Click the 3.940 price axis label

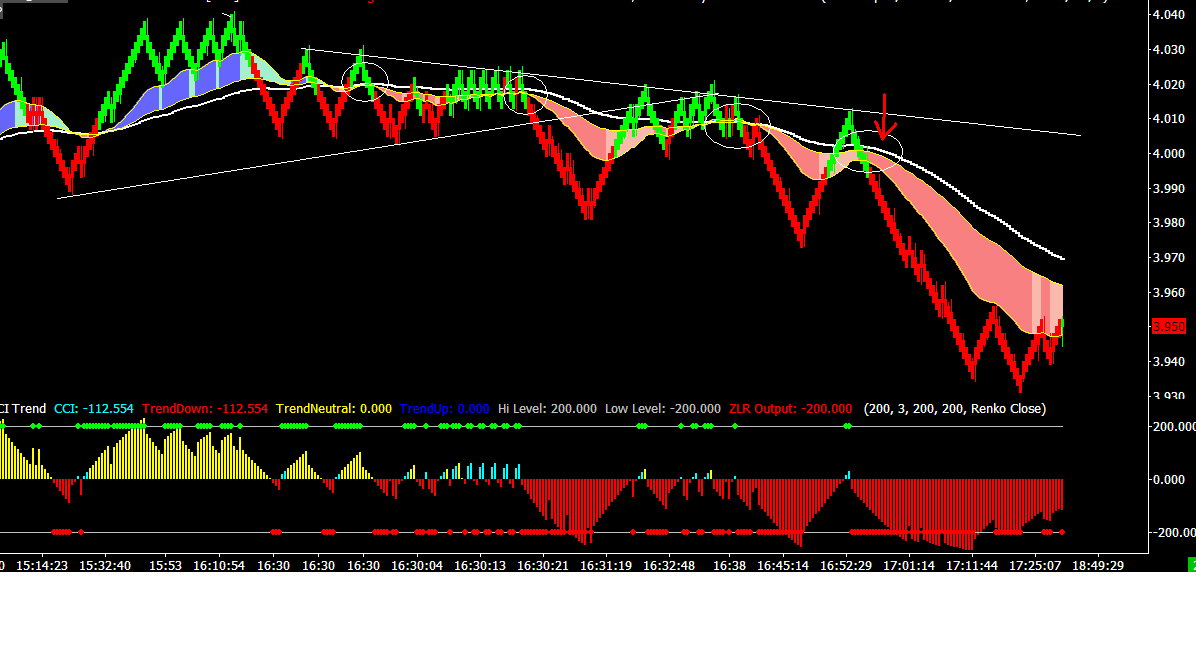click(1169, 362)
